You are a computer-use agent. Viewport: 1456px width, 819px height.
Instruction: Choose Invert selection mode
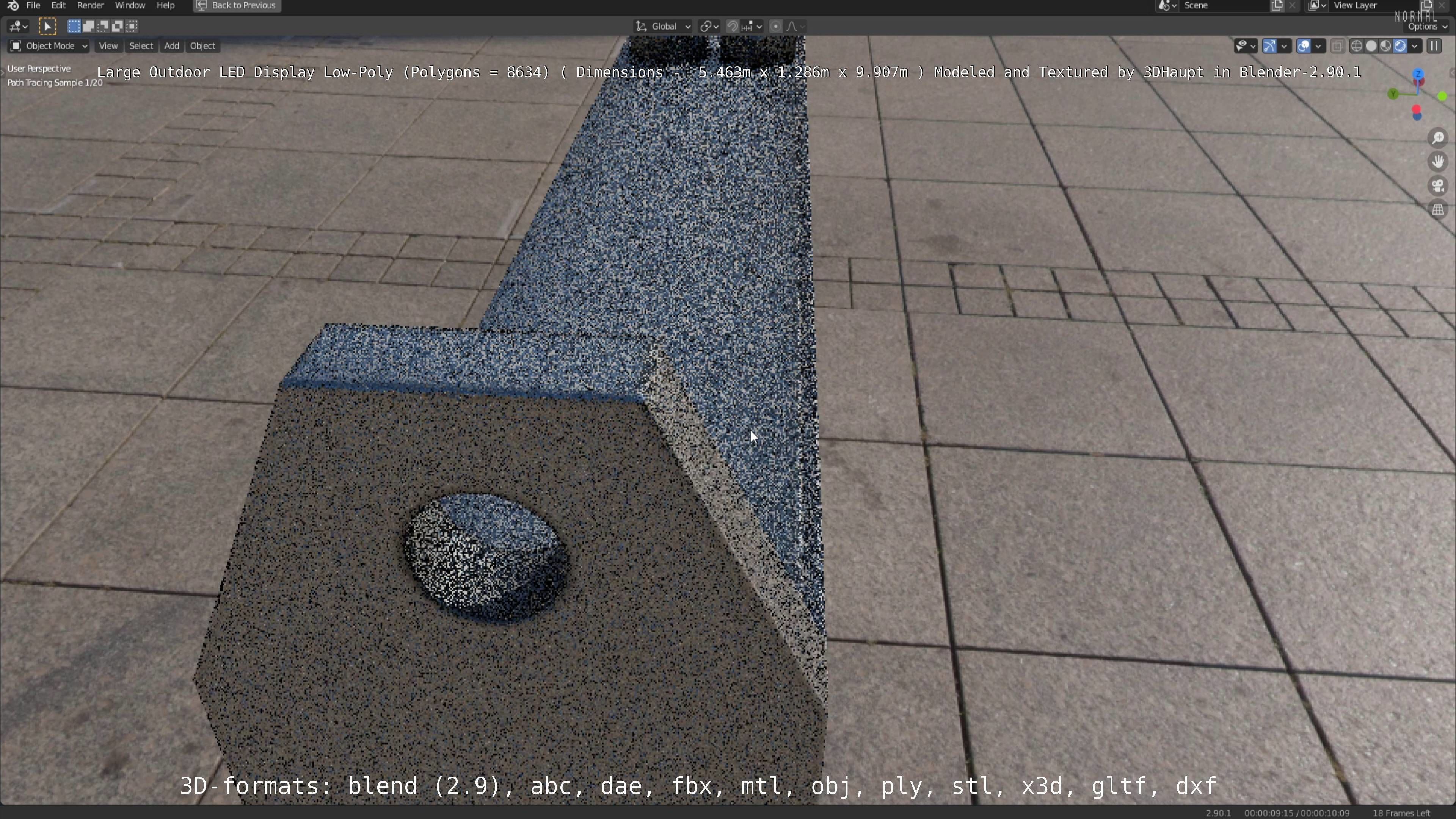point(118,26)
